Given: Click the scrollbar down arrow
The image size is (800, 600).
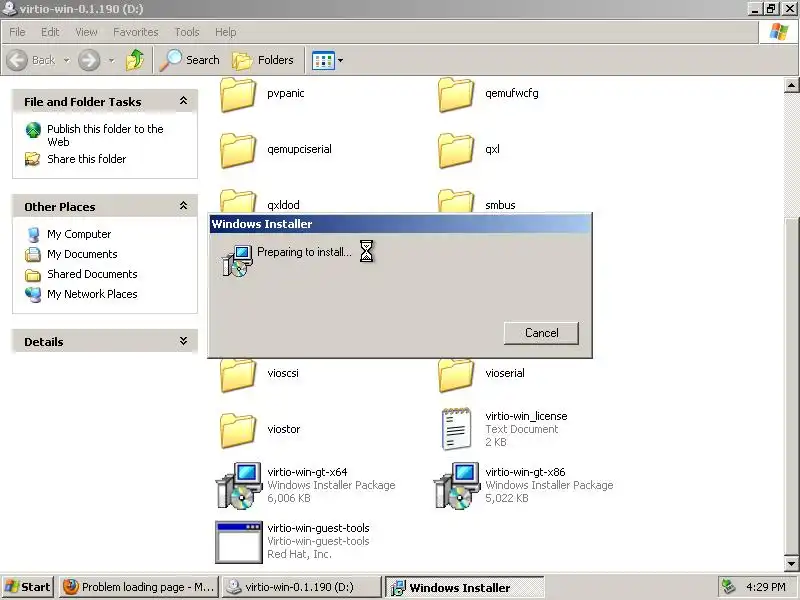Looking at the screenshot, I should click(791, 564).
